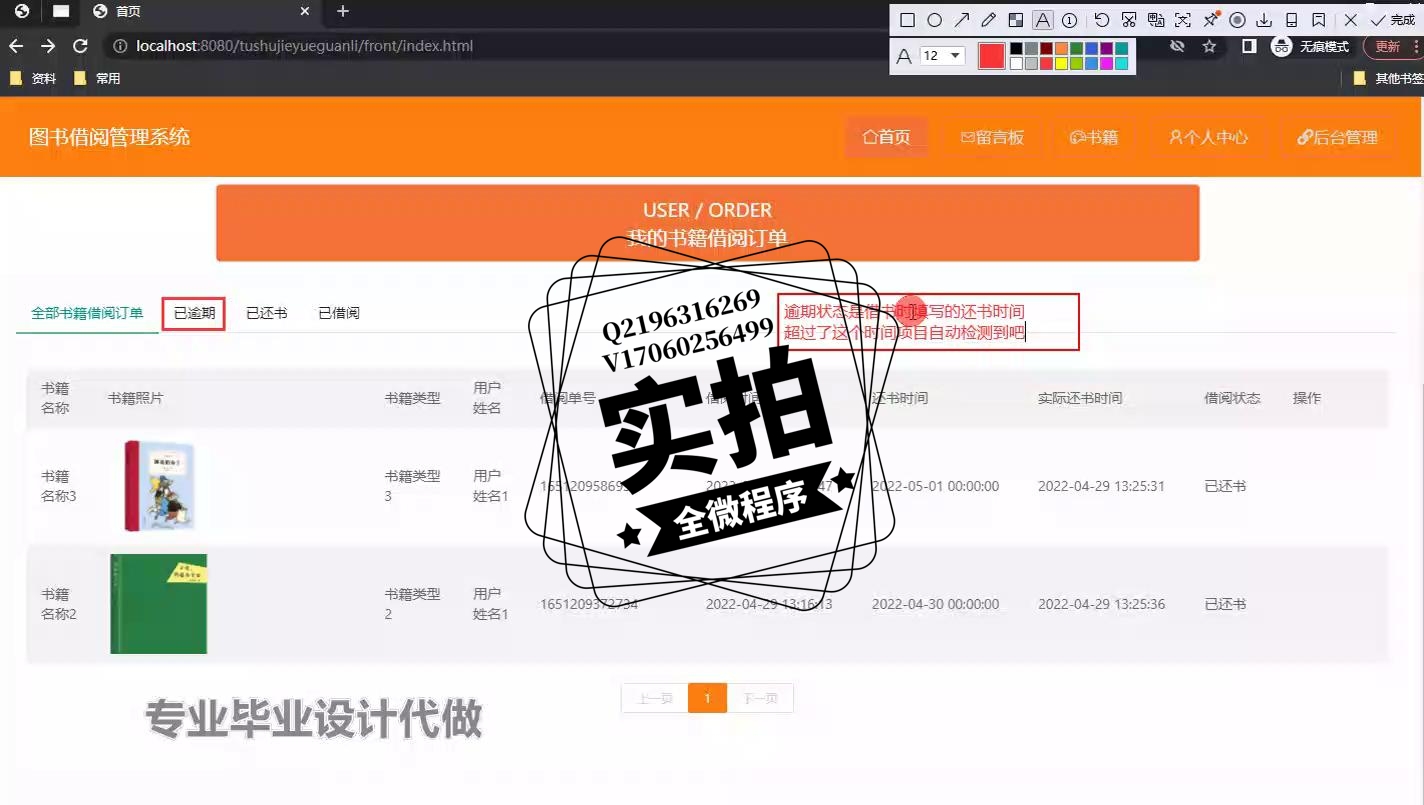Send screenshot to phone icon
The image size is (1424, 805).
1291,20
